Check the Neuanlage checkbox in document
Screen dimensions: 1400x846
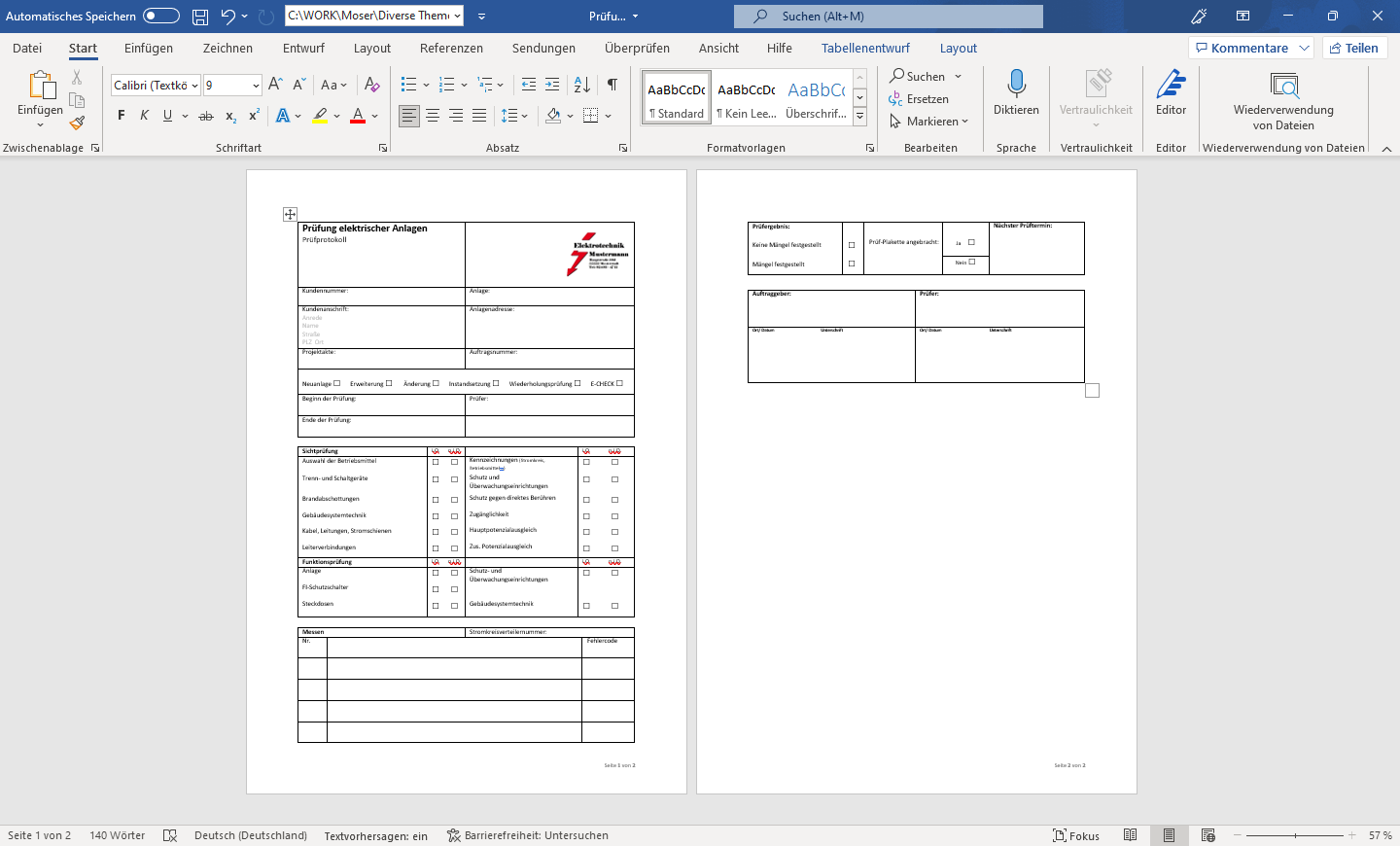tap(337, 383)
